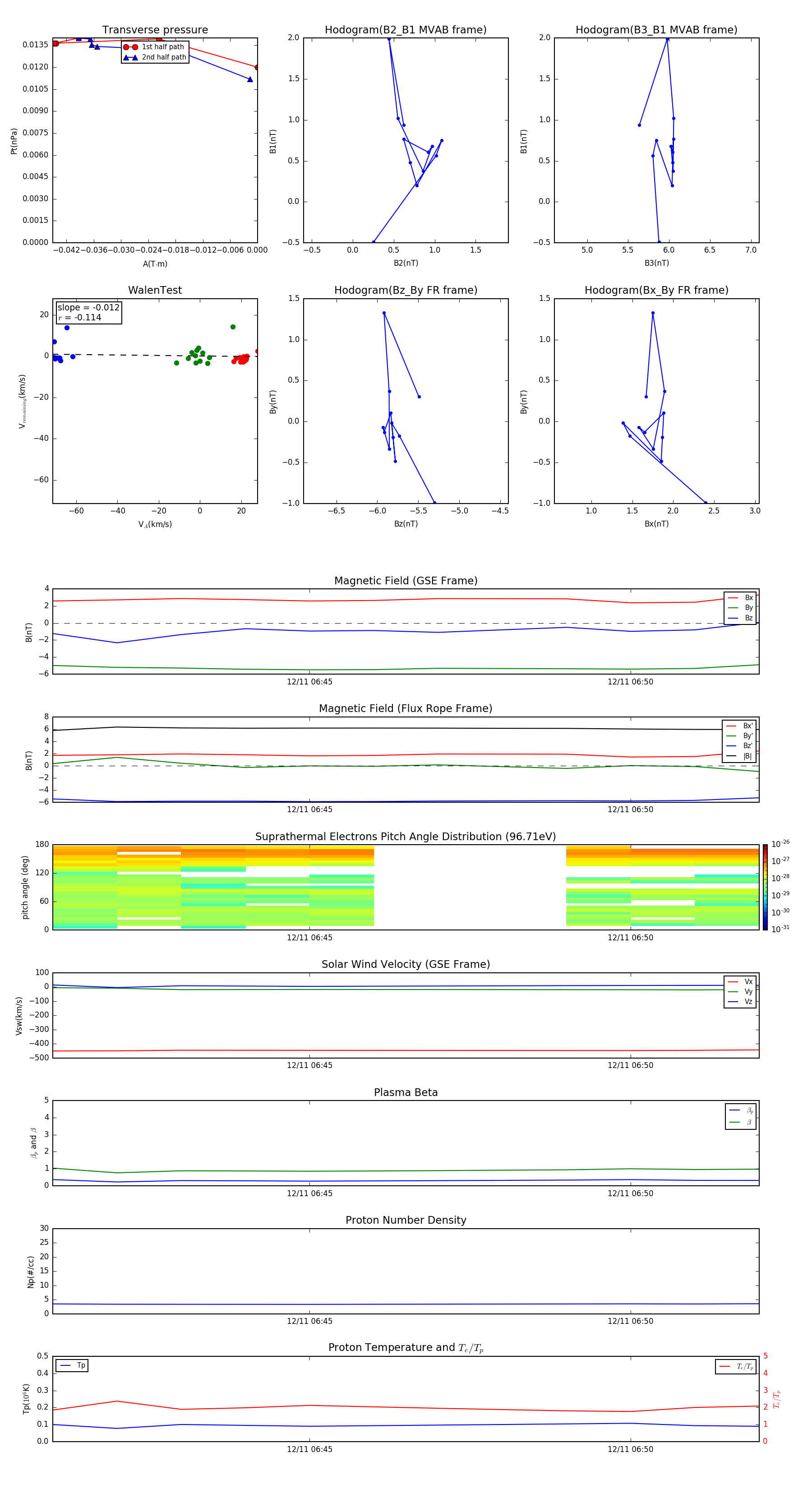Click the Bz legend entry in GSE plot
This screenshot has height=1489, width=812.
click(x=740, y=618)
